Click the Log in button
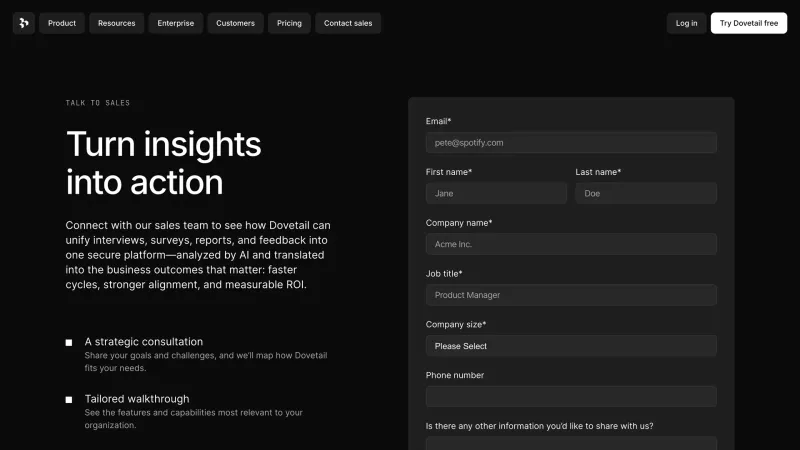 tap(686, 23)
